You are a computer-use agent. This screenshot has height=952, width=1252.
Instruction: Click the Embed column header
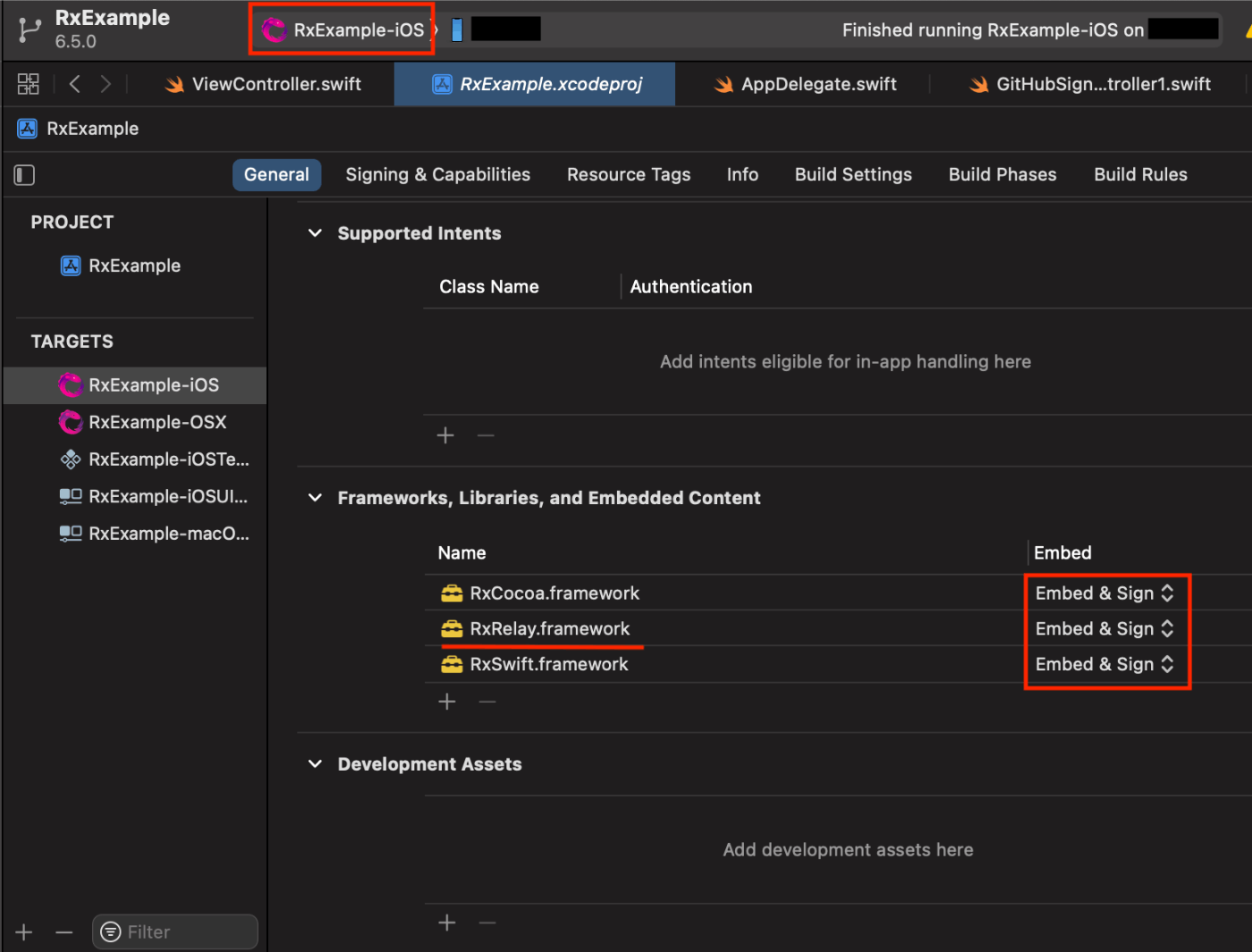click(1062, 553)
